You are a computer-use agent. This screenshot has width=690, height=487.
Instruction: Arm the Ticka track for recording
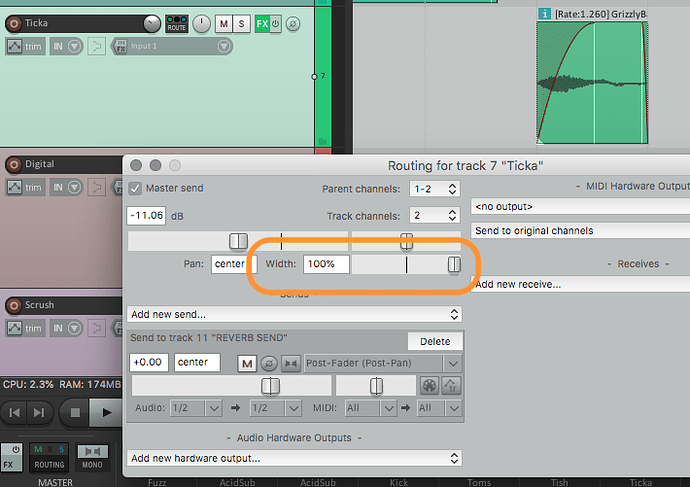click(14, 24)
